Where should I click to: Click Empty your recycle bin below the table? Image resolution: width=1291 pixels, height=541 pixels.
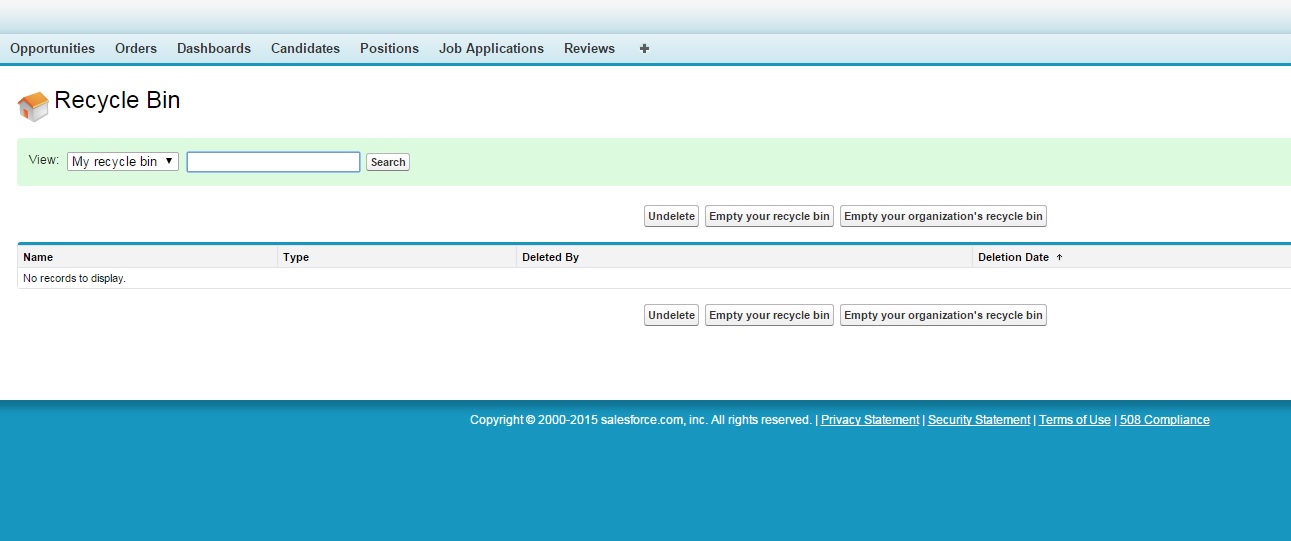tap(769, 316)
